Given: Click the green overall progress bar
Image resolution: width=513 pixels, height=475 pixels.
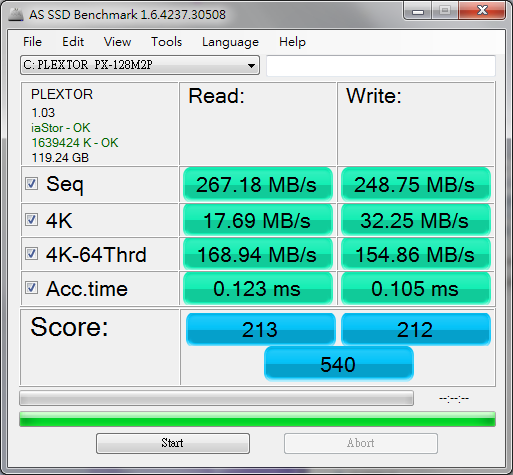Looking at the screenshot, I should click(257, 419).
